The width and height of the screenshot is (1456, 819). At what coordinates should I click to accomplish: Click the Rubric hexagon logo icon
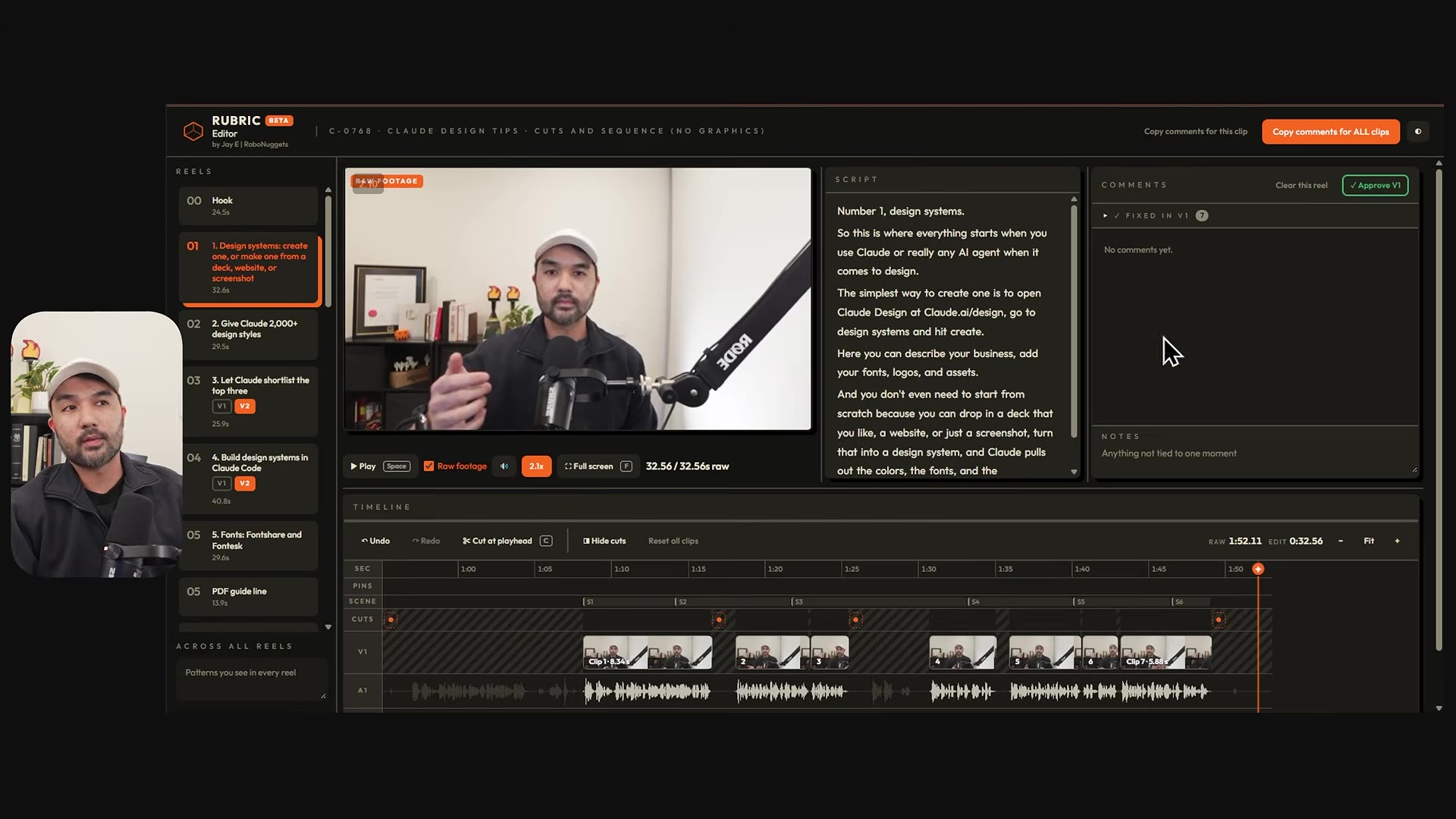pos(193,131)
